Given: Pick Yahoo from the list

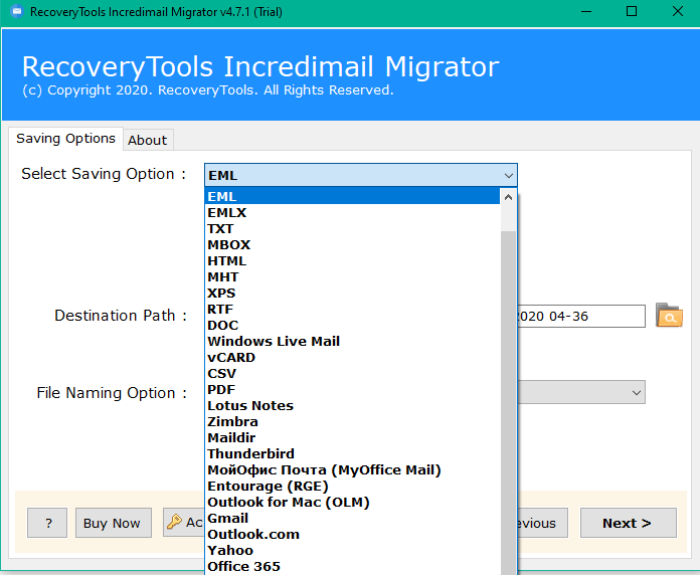Looking at the screenshot, I should (x=352, y=550).
